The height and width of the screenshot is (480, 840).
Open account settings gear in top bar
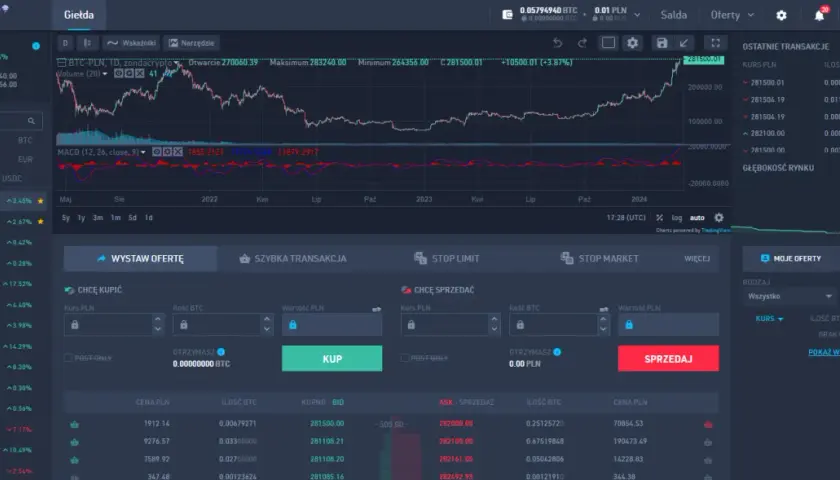tap(782, 16)
